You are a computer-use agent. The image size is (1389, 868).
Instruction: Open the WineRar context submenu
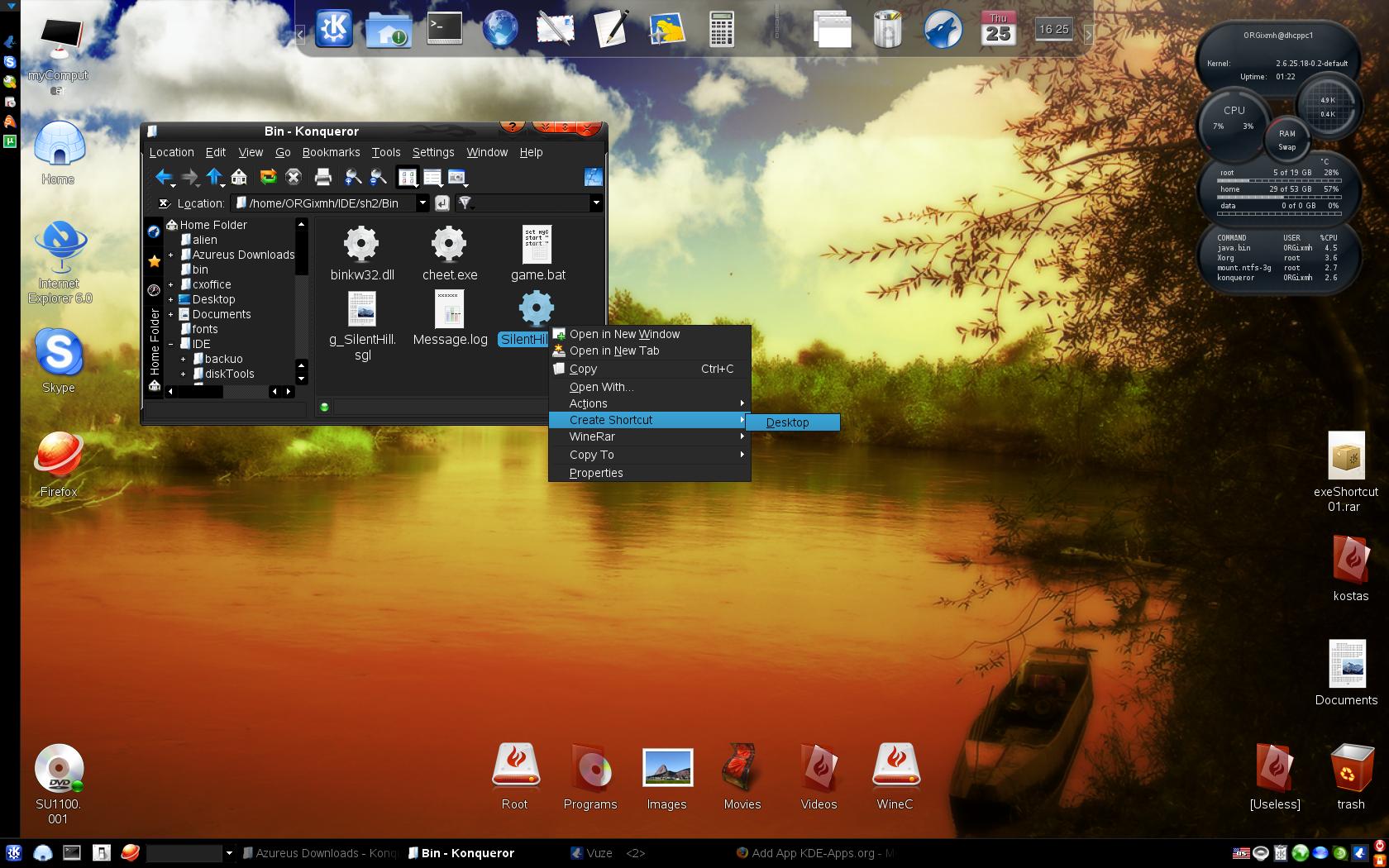pyautogui.click(x=650, y=436)
